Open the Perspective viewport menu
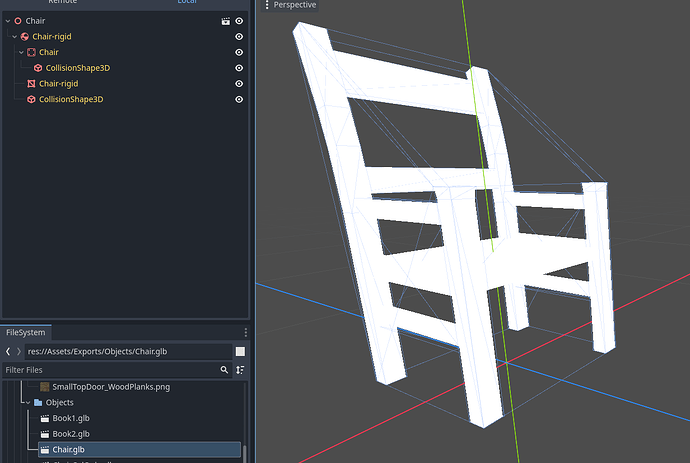 [x=294, y=5]
